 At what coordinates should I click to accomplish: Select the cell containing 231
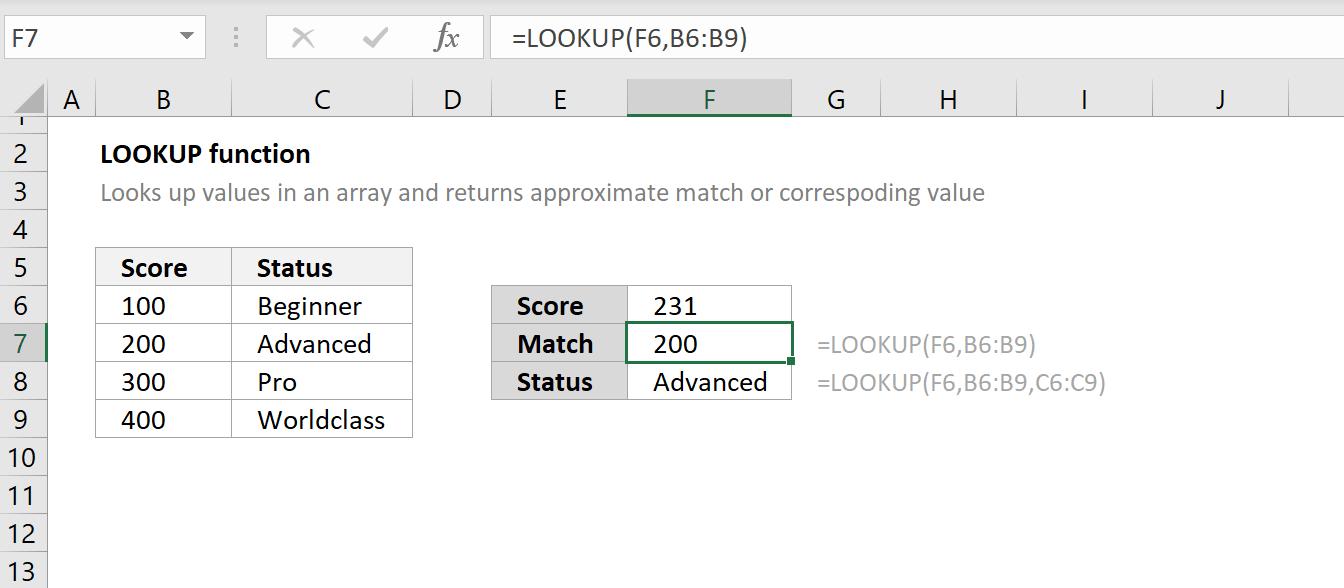(709, 304)
